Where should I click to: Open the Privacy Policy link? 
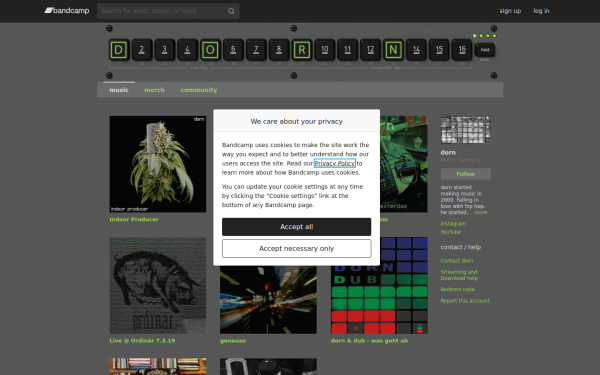coord(335,163)
